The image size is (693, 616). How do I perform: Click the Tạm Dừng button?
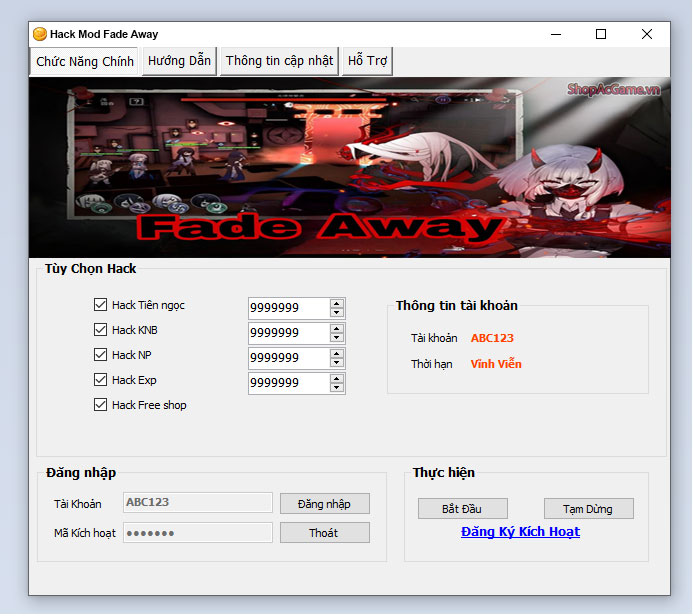coord(589,509)
